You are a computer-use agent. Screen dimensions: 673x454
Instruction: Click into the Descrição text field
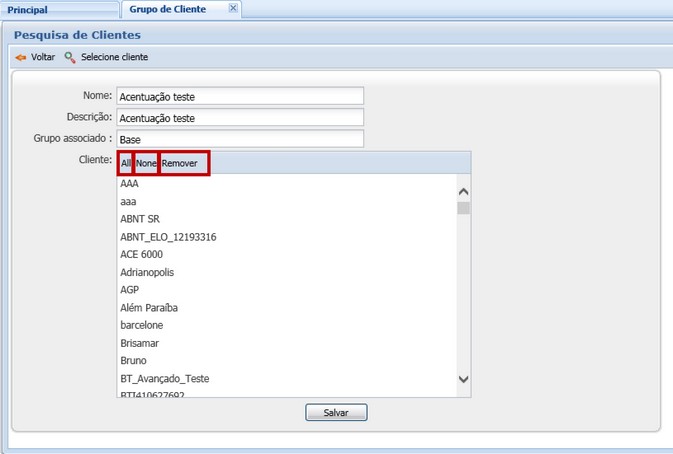[x=239, y=118]
